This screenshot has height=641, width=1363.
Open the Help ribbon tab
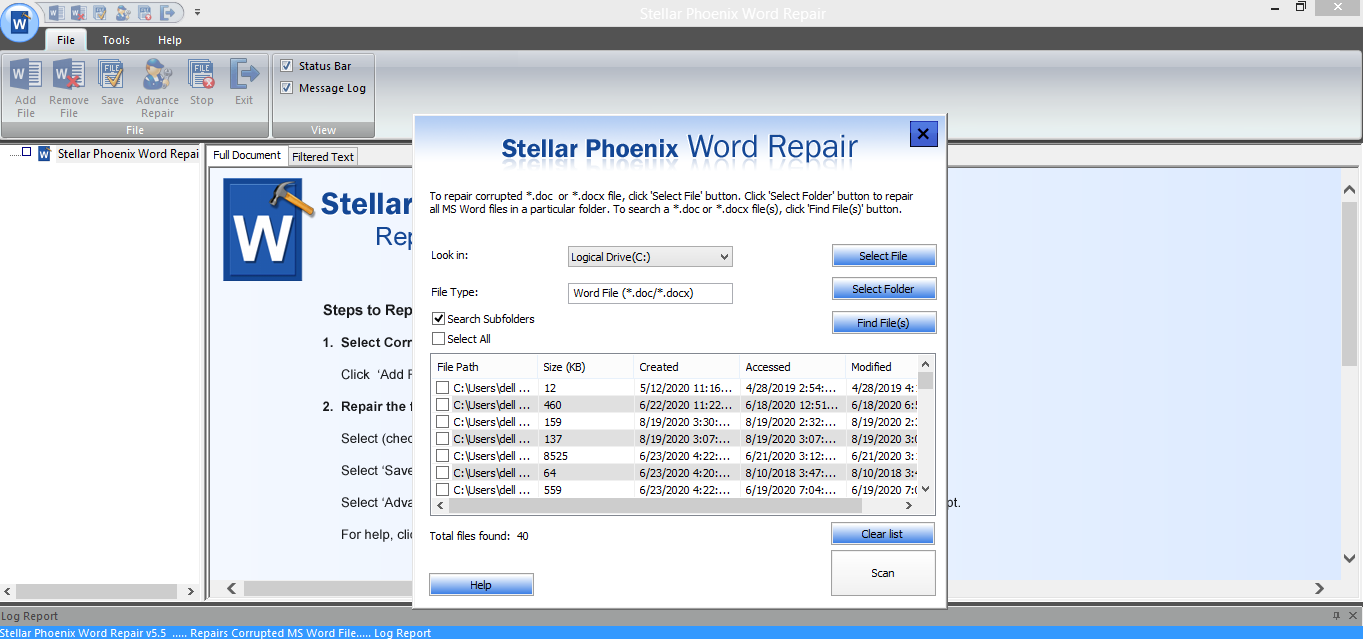(x=170, y=40)
